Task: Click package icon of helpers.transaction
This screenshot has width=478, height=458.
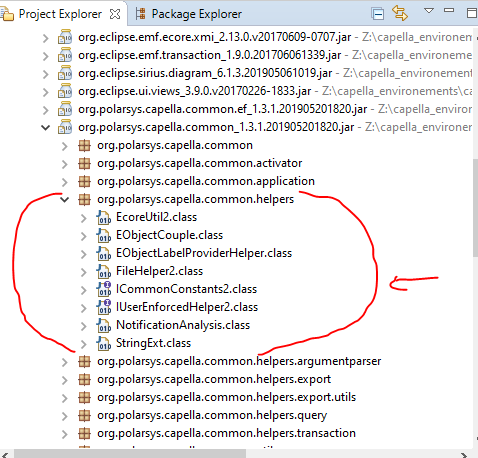Action: (84, 434)
